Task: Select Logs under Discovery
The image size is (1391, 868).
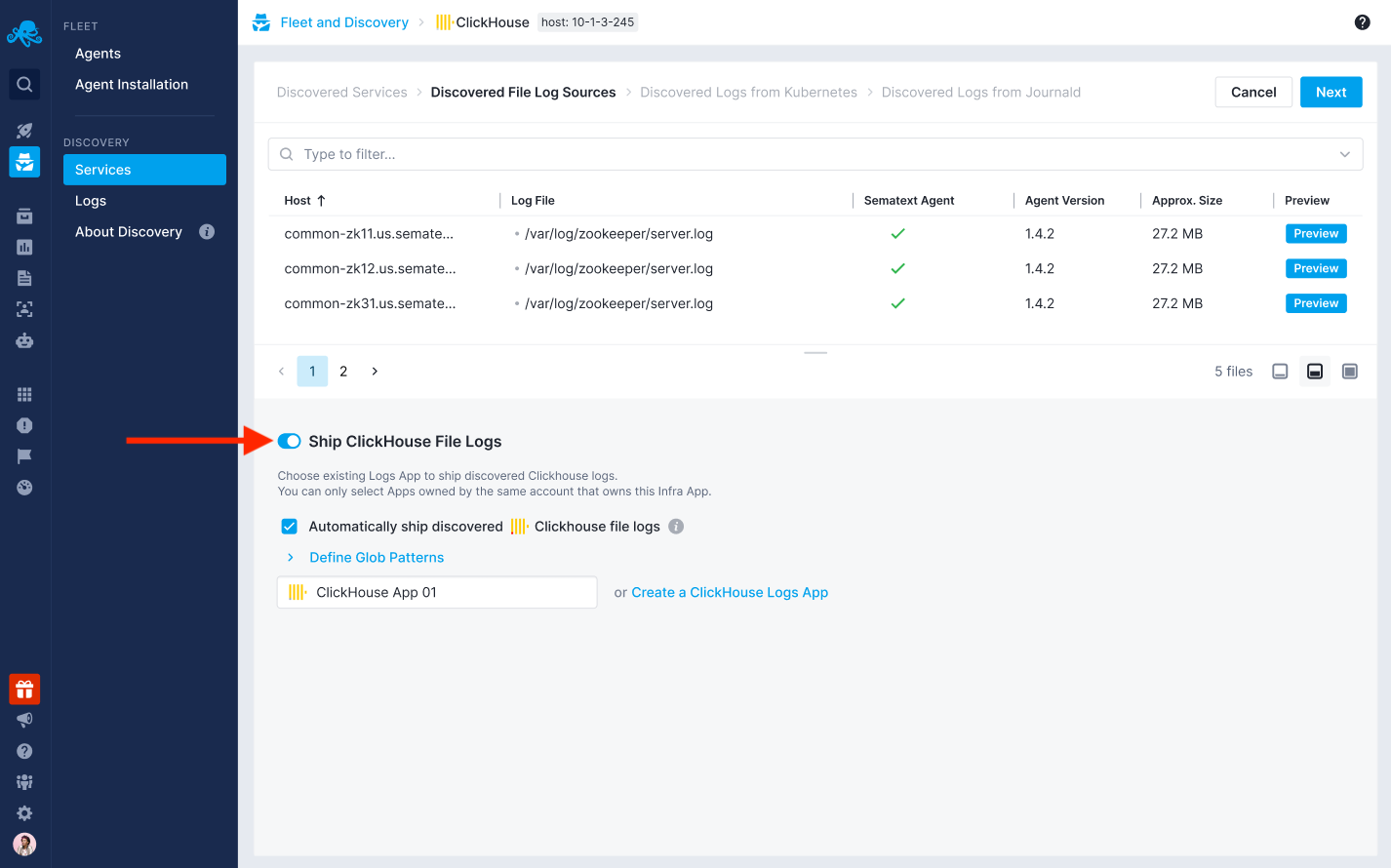Action: 91,201
